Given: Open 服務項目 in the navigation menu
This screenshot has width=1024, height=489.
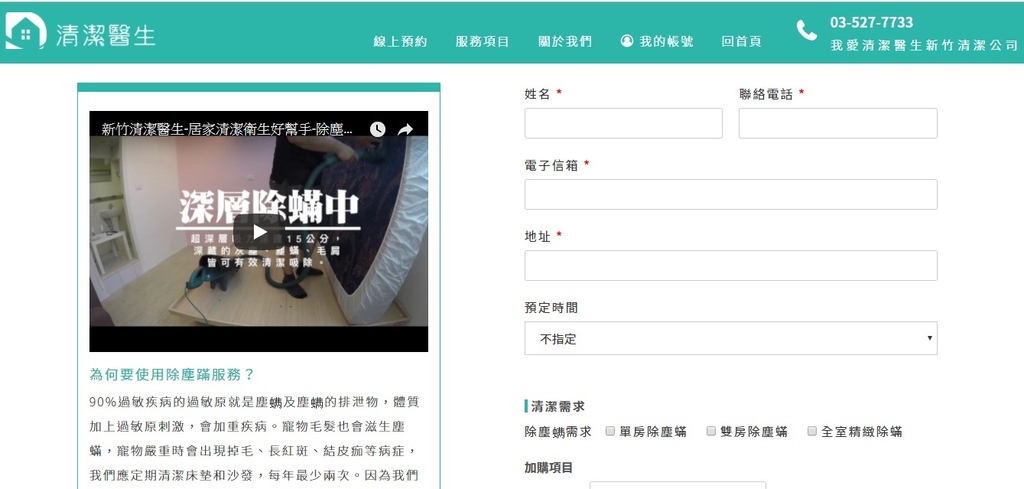Looking at the screenshot, I should (482, 41).
